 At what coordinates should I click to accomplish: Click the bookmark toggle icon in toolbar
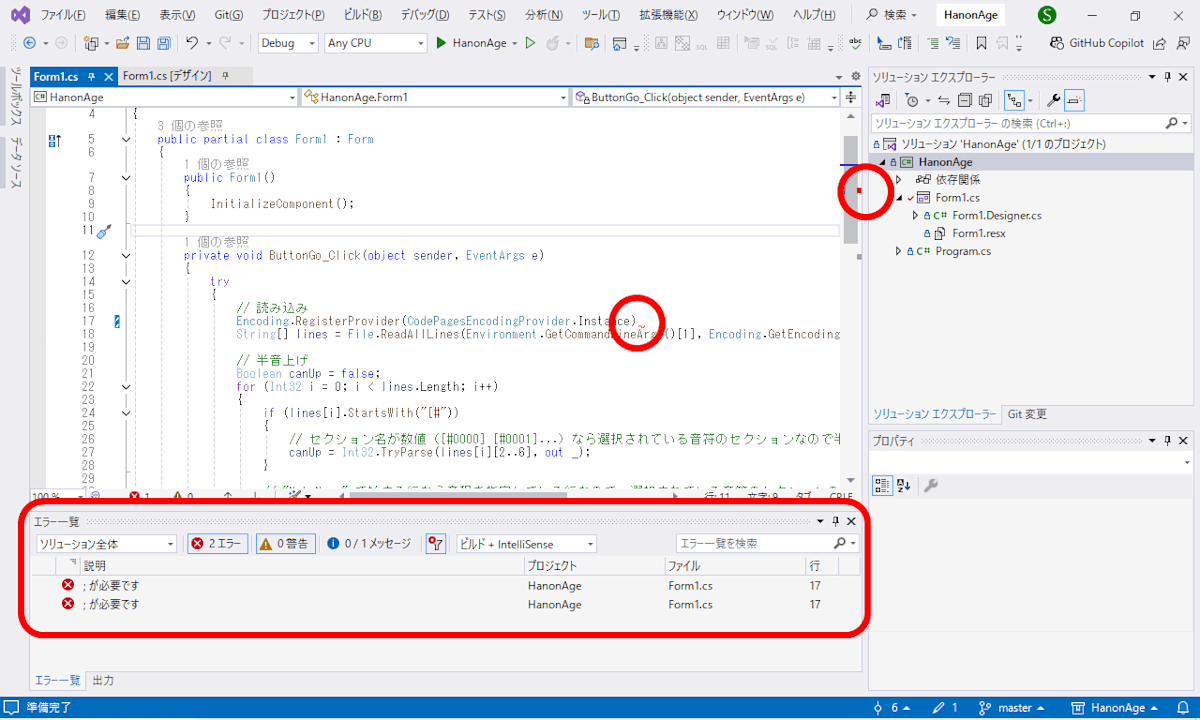point(982,43)
